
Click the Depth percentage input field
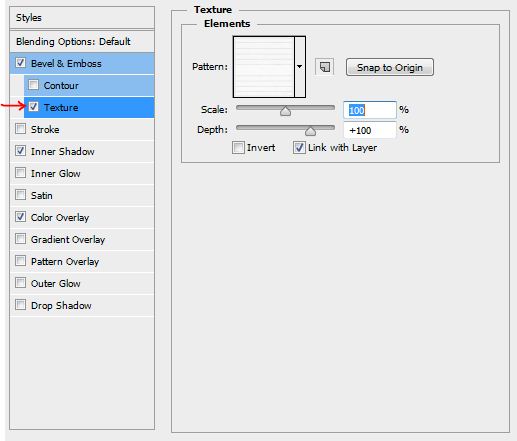point(370,130)
